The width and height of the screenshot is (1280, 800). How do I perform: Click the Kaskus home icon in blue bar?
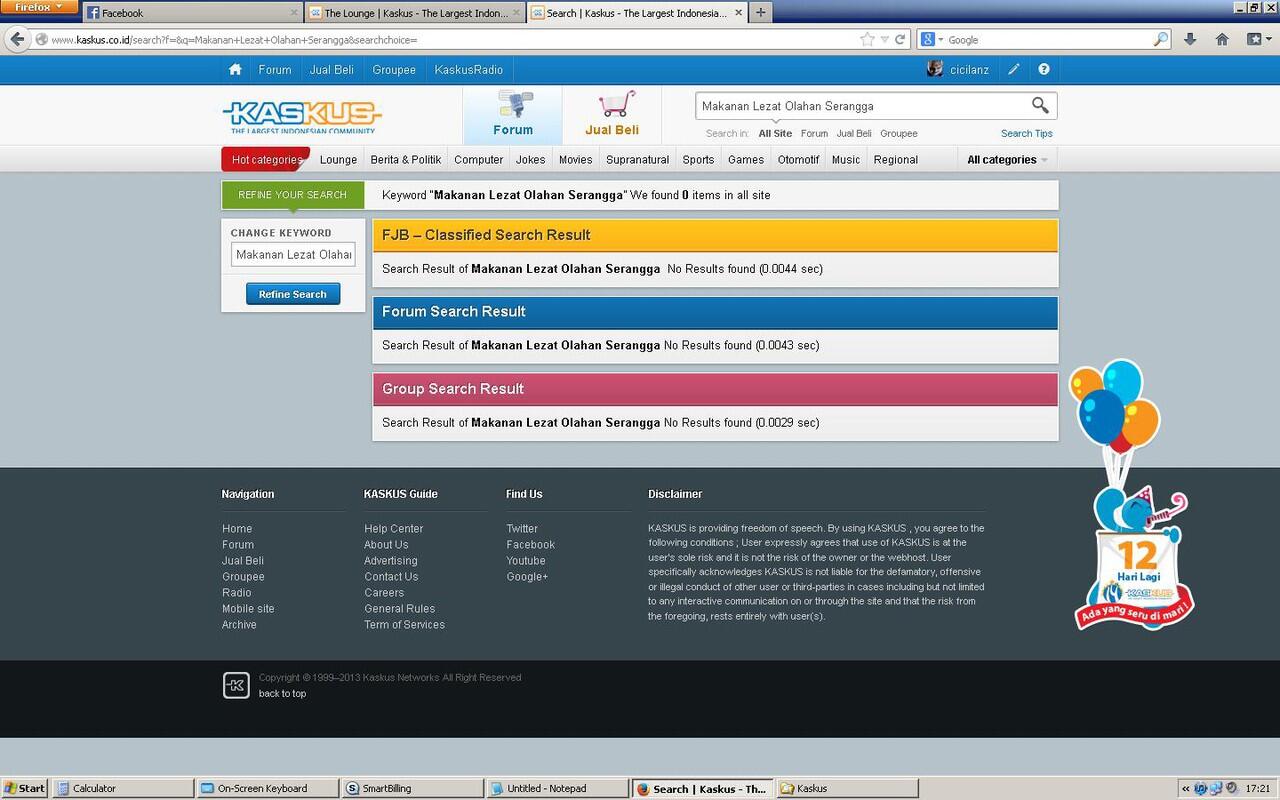(x=235, y=70)
